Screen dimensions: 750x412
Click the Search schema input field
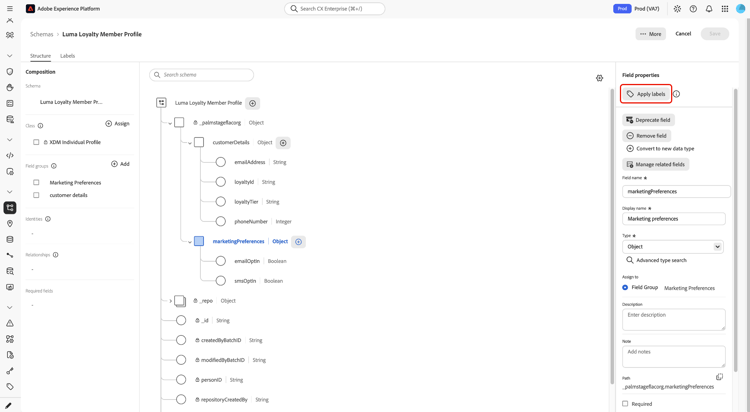coord(201,75)
